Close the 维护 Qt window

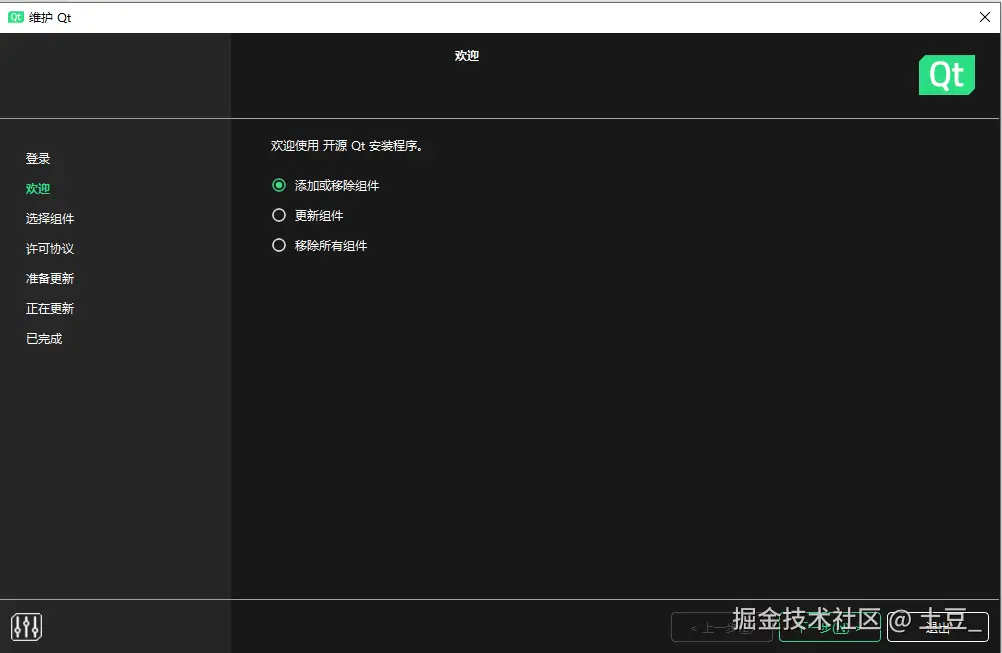pyautogui.click(x=985, y=17)
